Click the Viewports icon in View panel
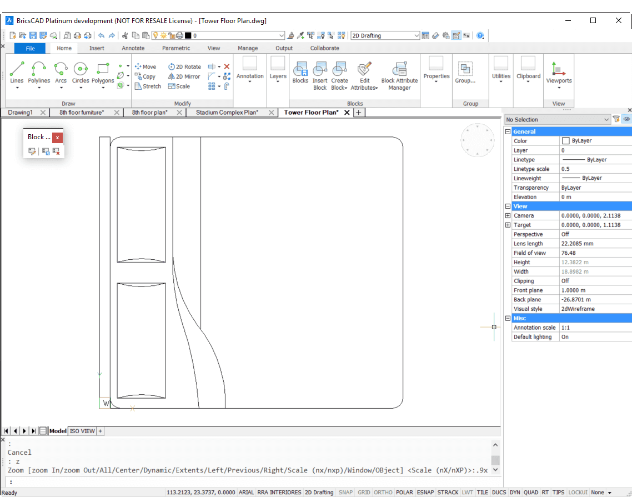 click(559, 69)
